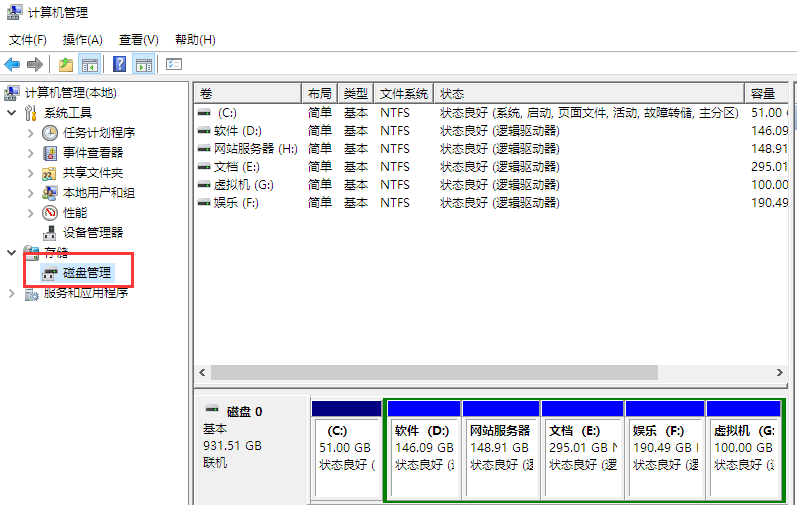Open the 查看(V) menu
Screen dimensions: 797x505
point(139,40)
